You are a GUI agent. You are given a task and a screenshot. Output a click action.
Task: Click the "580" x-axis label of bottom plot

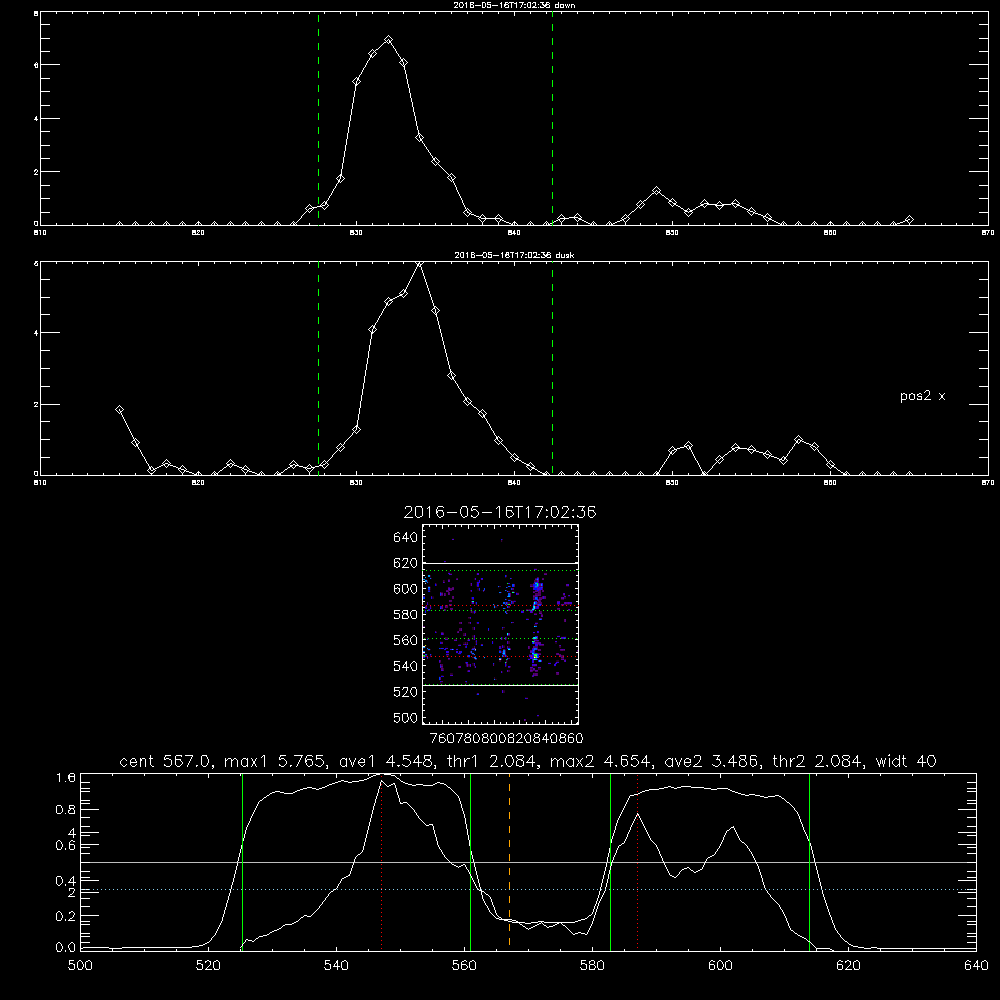[592, 966]
